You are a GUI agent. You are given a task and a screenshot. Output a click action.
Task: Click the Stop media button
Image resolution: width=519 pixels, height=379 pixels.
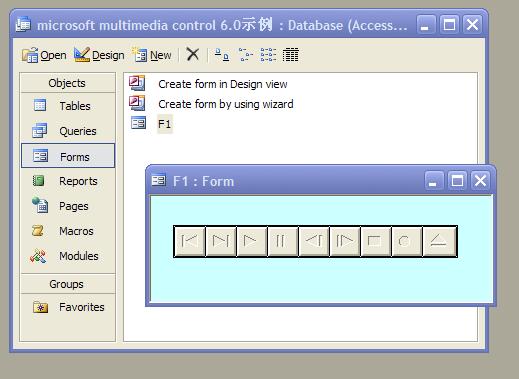[x=376, y=241]
